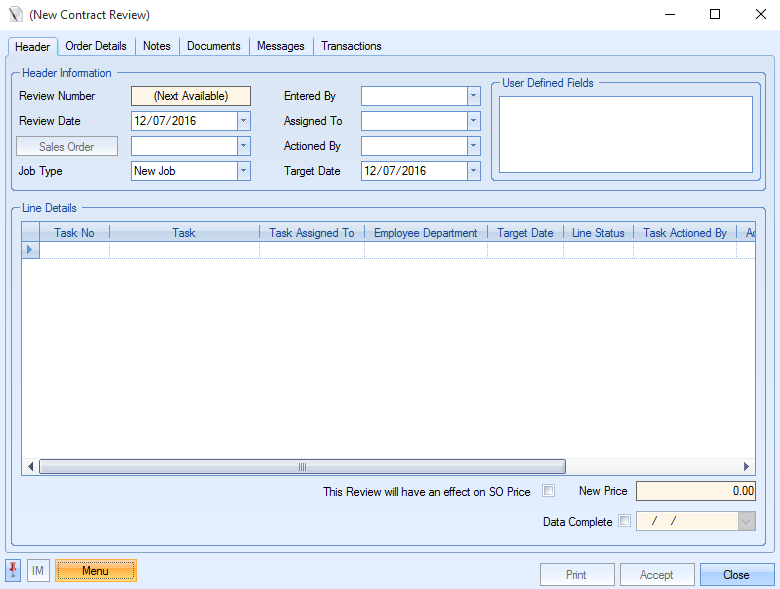Open the Entered By dropdown
Screen dimensions: 780x589
[473, 96]
